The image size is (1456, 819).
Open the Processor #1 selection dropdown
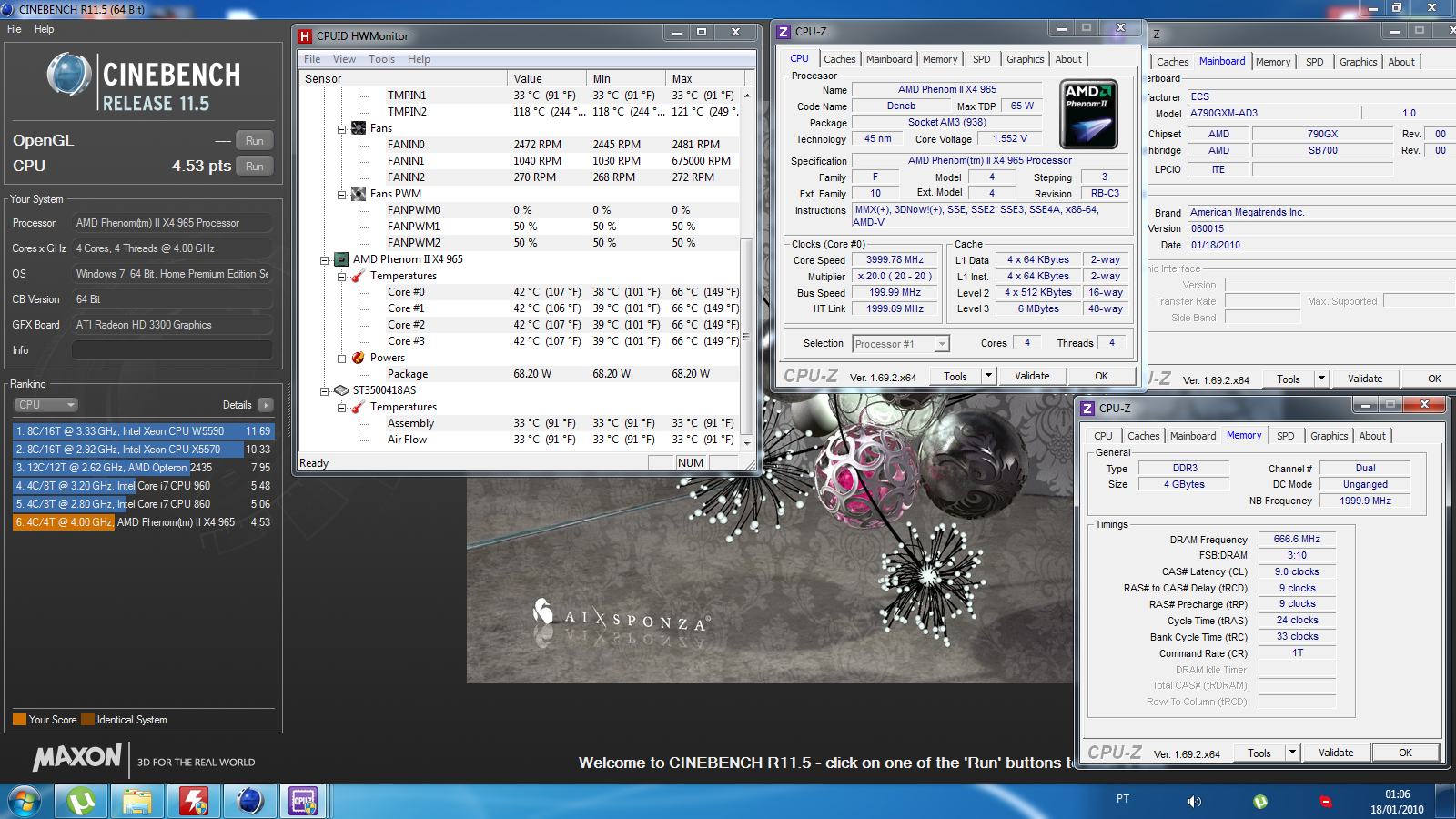[x=901, y=344]
